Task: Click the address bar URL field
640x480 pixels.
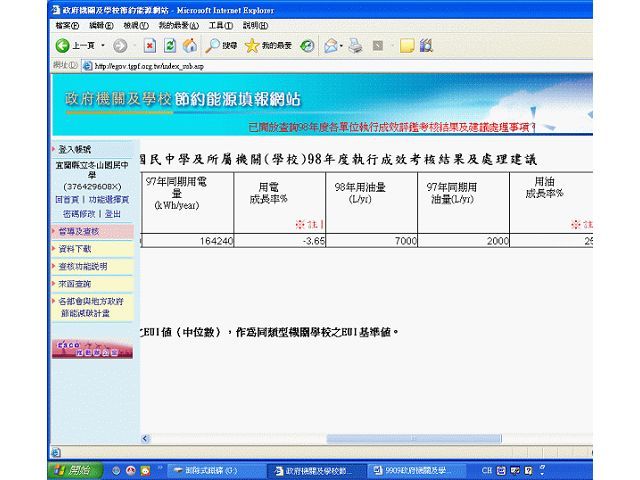Action: tap(300, 66)
